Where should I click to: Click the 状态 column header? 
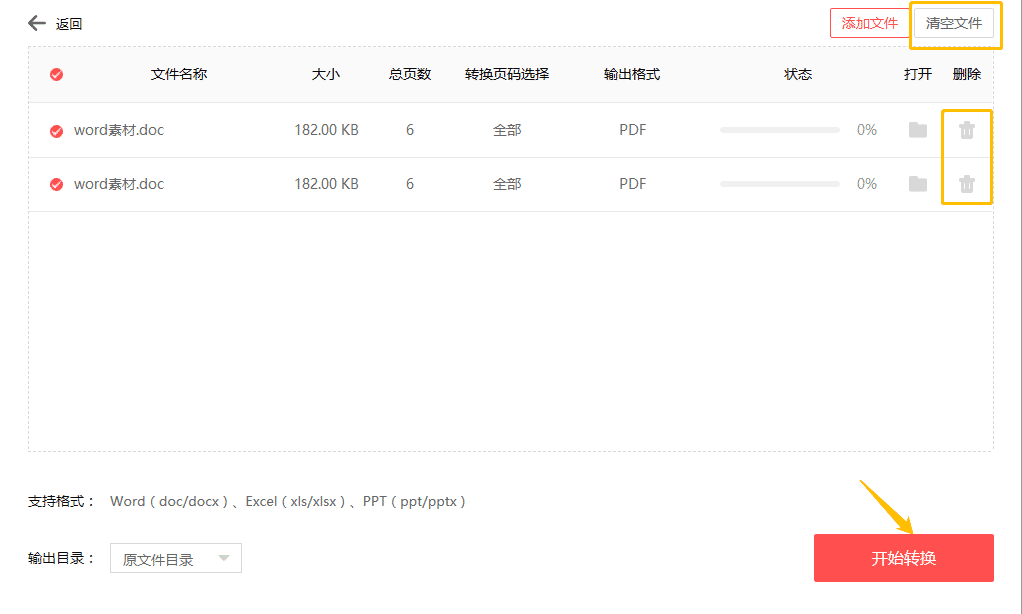pyautogui.click(x=798, y=74)
